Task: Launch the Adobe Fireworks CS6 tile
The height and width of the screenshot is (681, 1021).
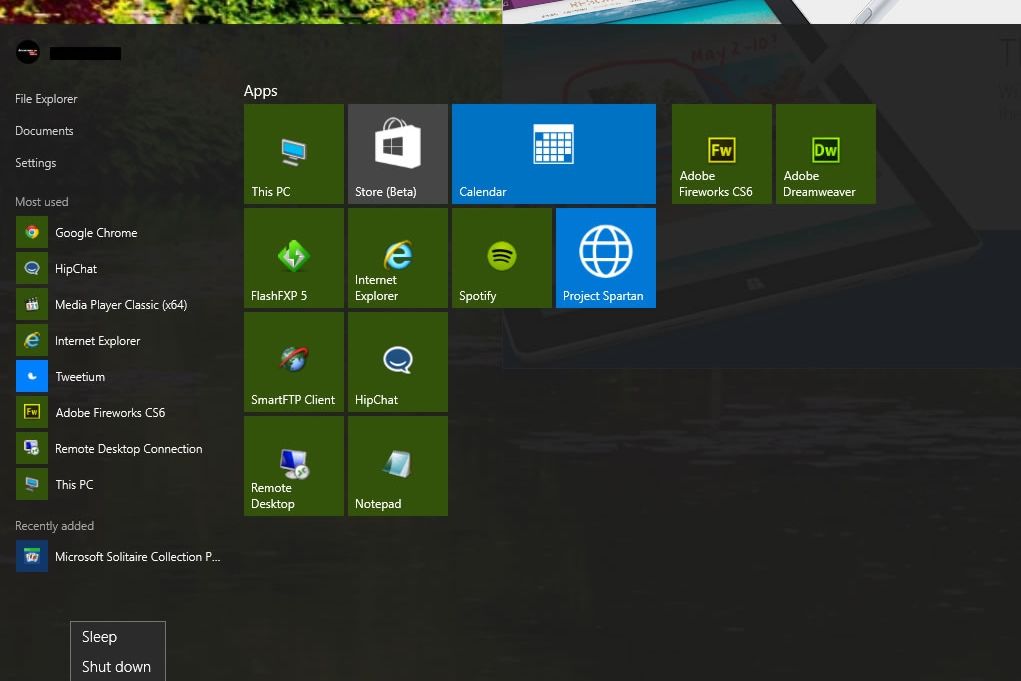Action: click(721, 154)
